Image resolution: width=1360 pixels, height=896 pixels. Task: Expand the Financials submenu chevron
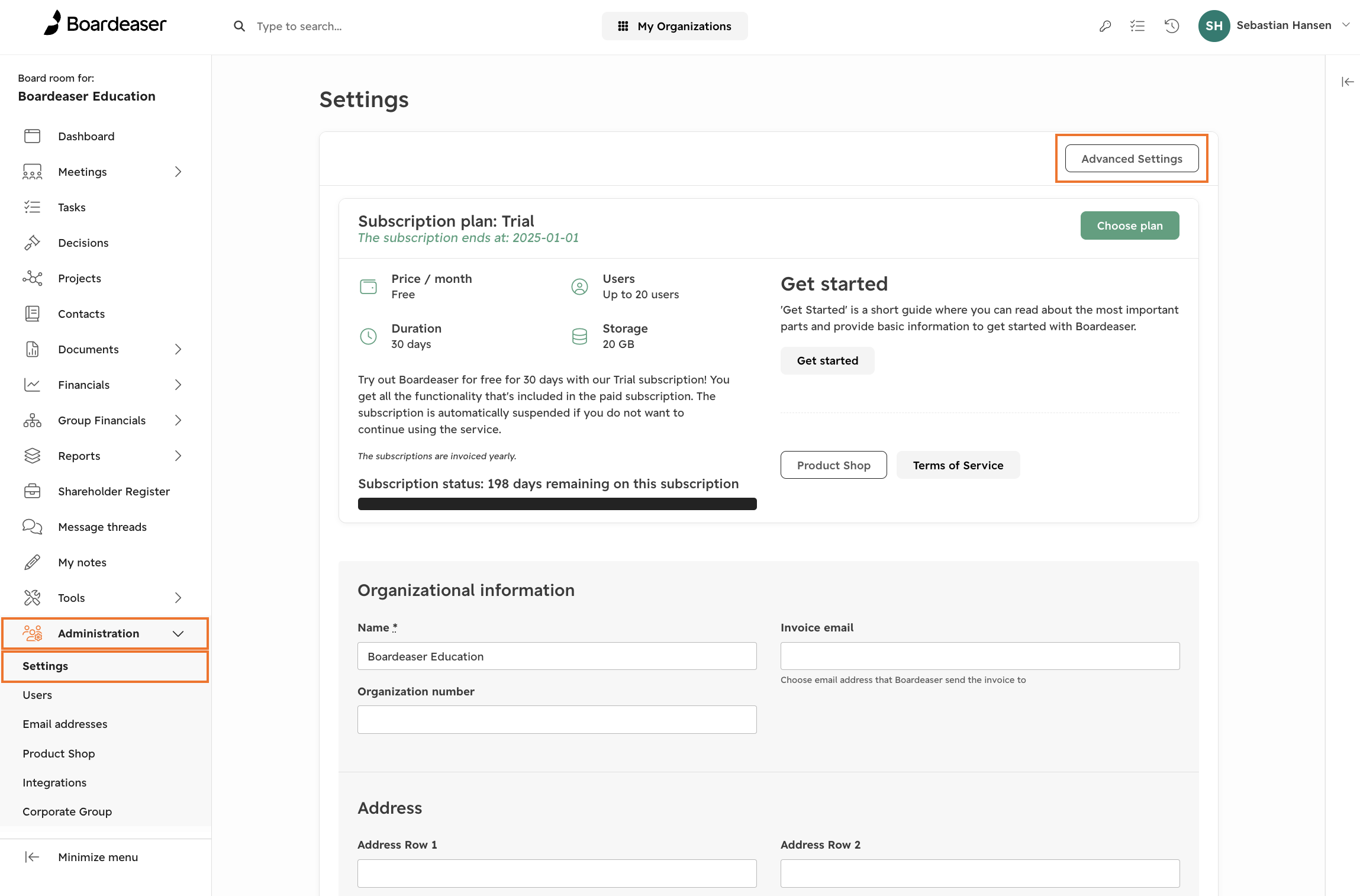point(178,385)
